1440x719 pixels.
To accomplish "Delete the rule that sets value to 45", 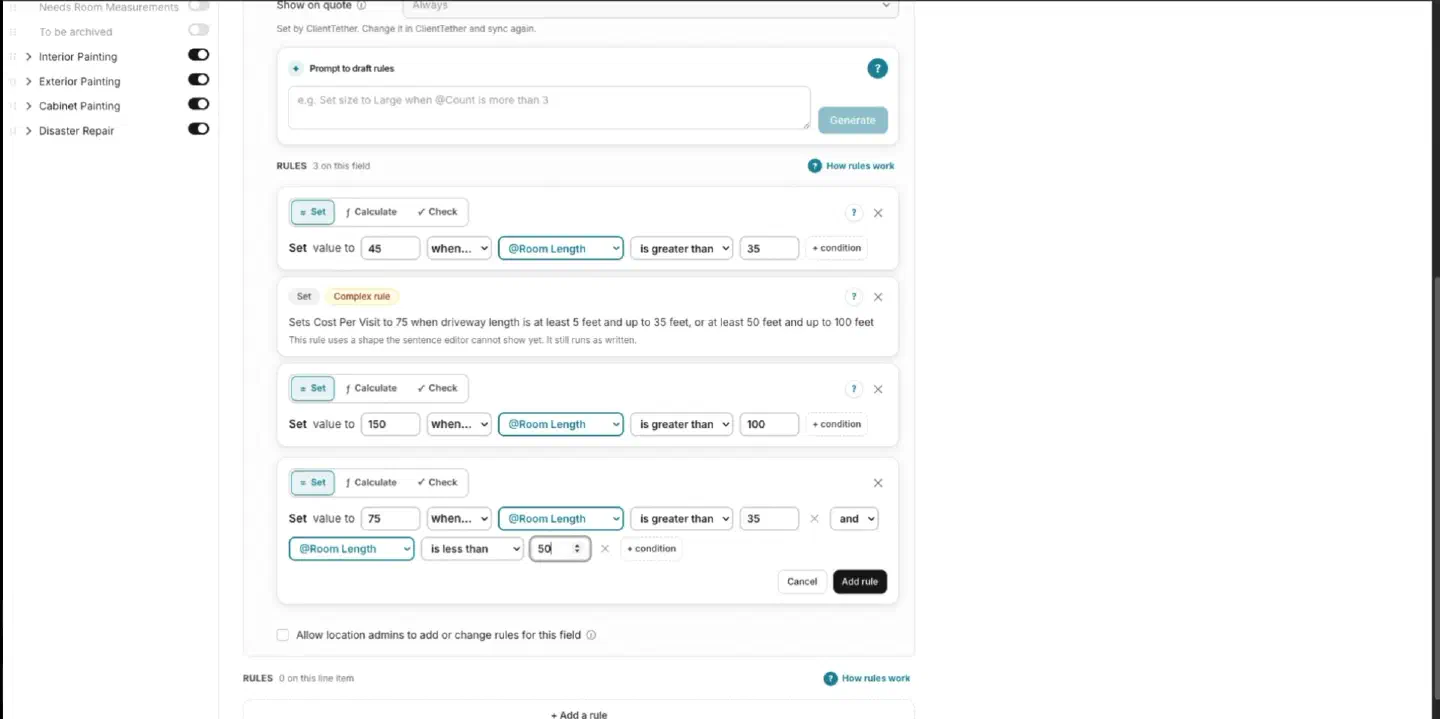I will (x=878, y=213).
